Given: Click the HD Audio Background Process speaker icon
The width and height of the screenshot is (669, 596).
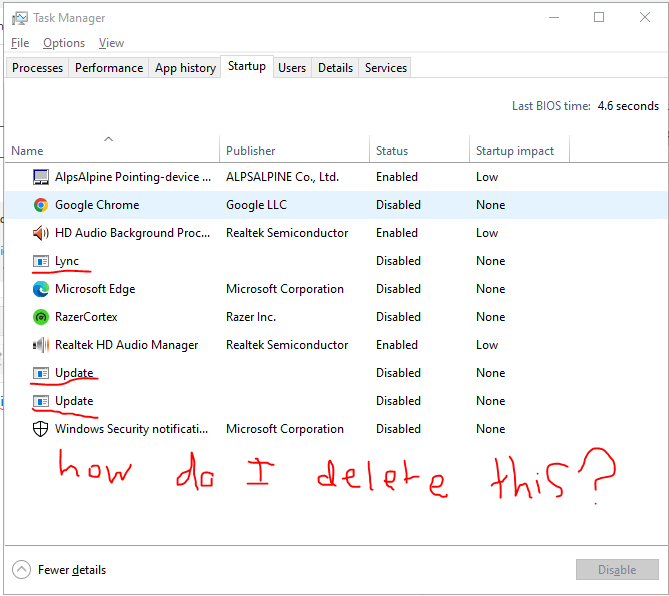Looking at the screenshot, I should click(41, 233).
